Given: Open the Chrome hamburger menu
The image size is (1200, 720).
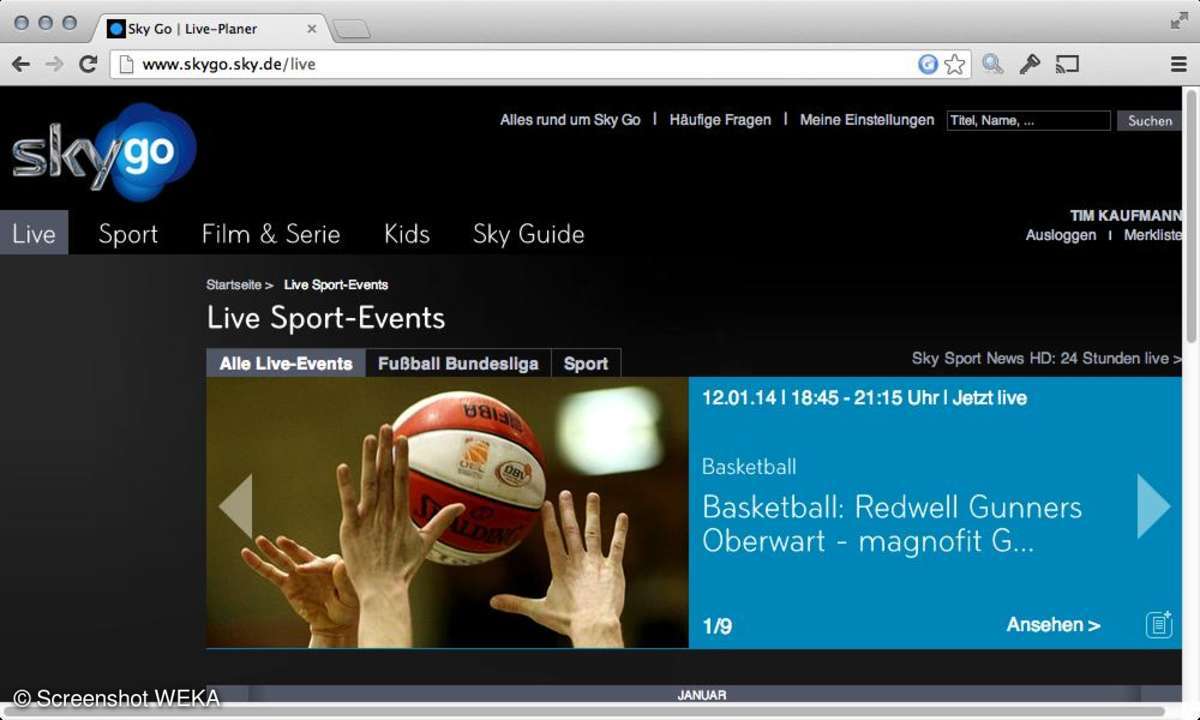Looking at the screenshot, I should pyautogui.click(x=1179, y=64).
